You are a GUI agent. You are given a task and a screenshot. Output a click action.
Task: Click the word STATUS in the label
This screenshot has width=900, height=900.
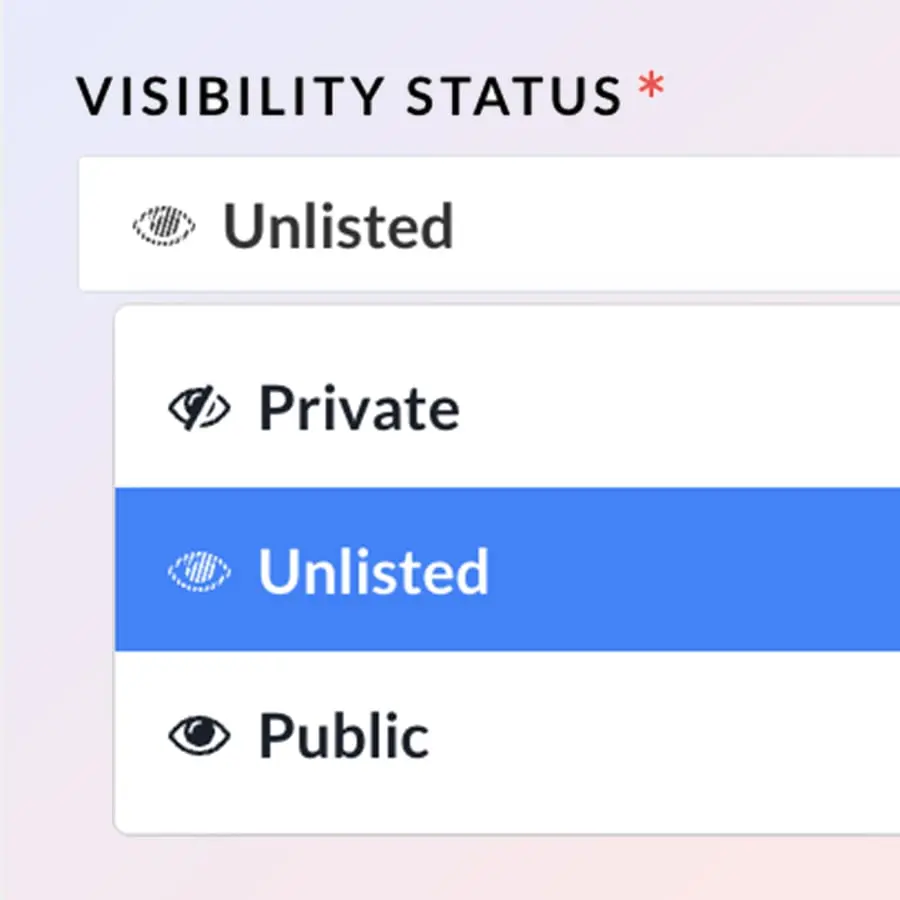[515, 96]
